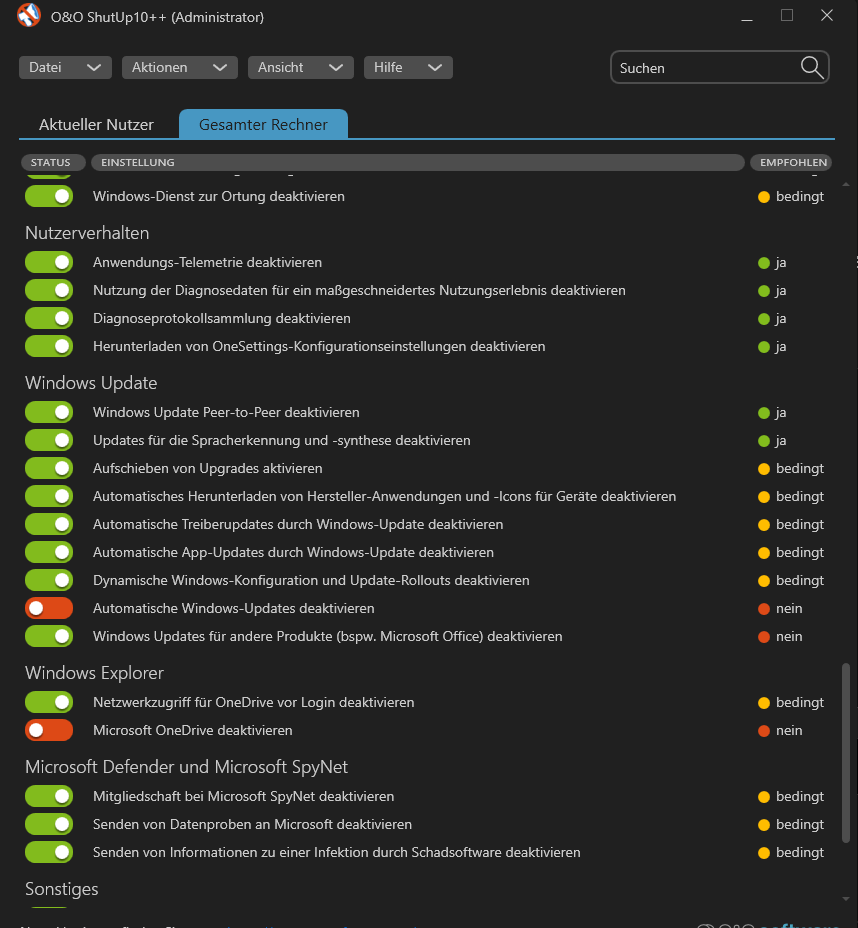
Task: Click 'ja' for Windows Update Peer-to-Peer
Action: 781,413
